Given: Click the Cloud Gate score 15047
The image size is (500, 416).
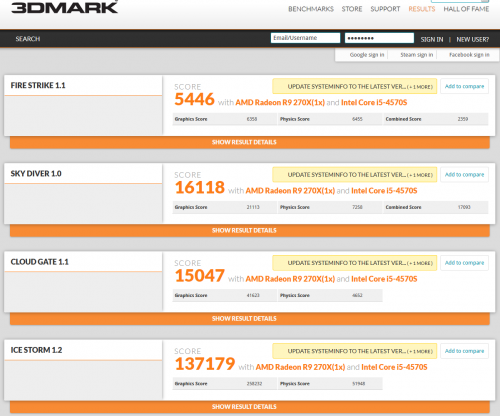Looking at the screenshot, I should pos(200,276).
